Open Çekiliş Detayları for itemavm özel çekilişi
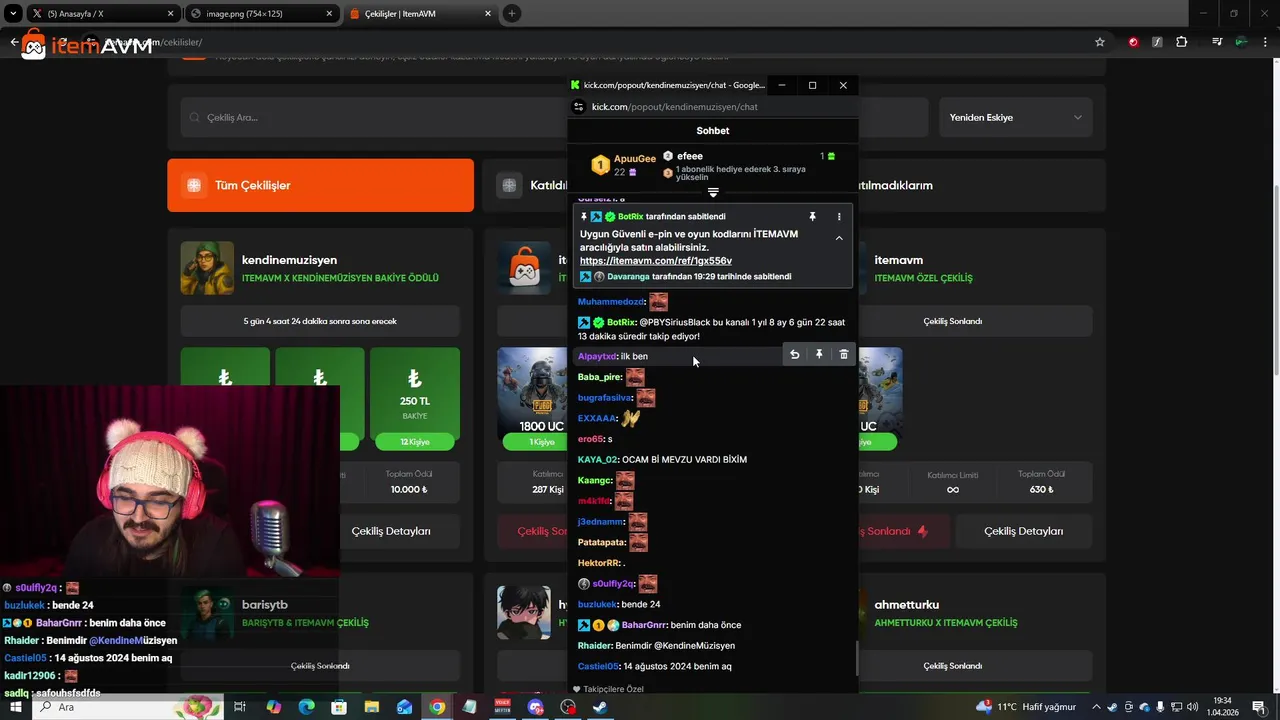This screenshot has width=1280, height=720. (x=1024, y=531)
